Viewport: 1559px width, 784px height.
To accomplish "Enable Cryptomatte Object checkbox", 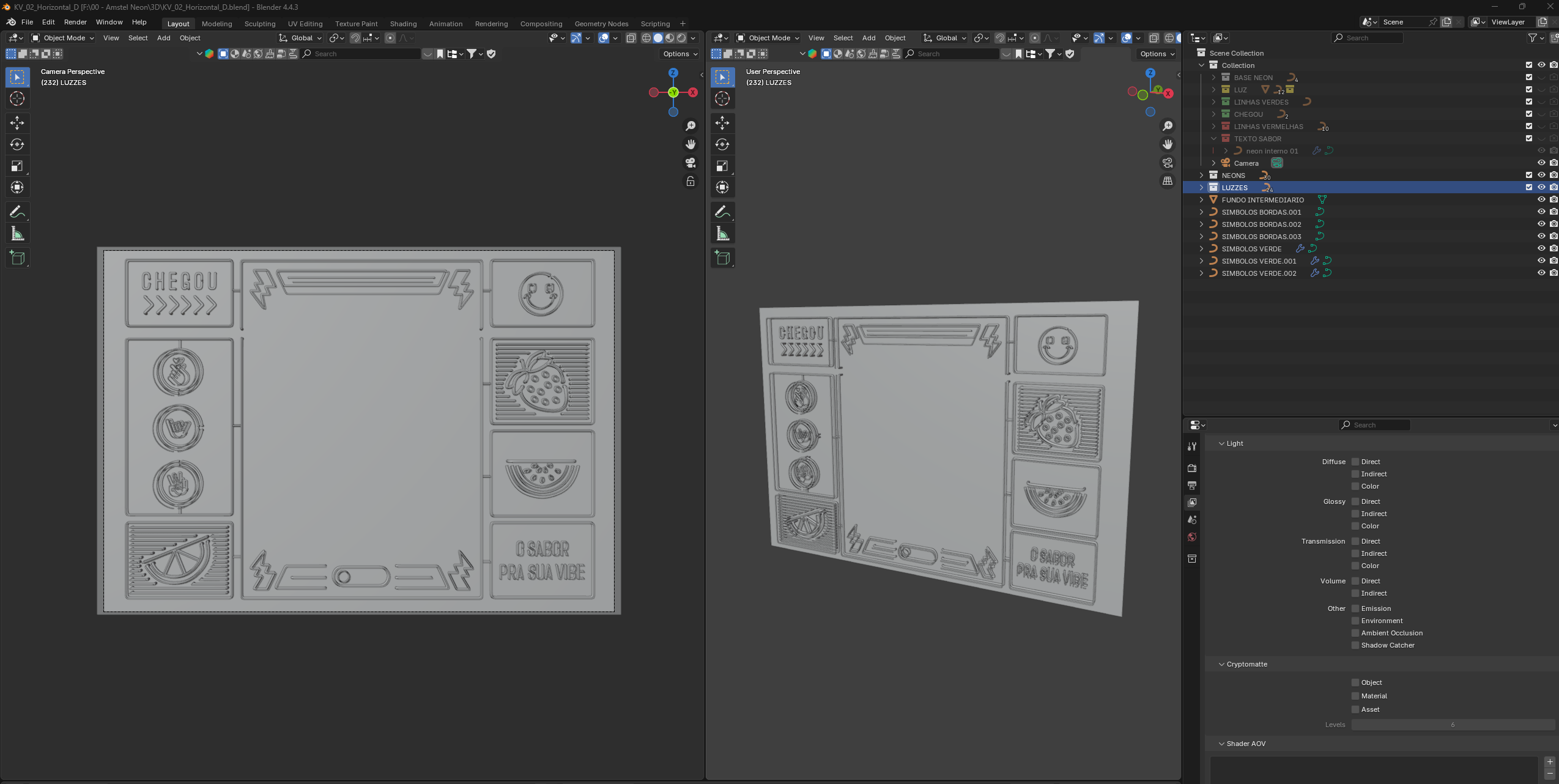I will pyautogui.click(x=1355, y=682).
